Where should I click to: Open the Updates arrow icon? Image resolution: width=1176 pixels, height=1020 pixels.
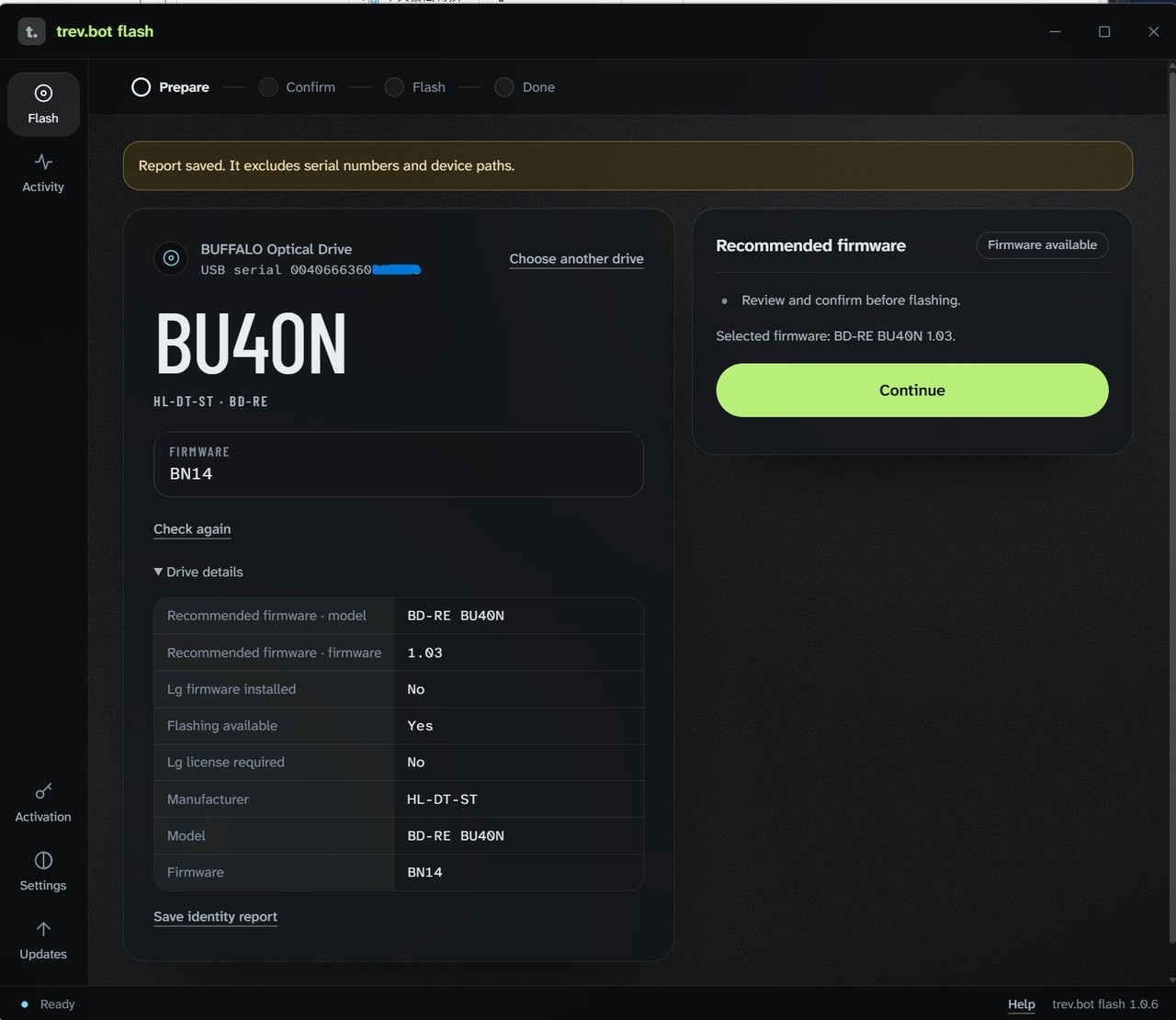(x=43, y=929)
